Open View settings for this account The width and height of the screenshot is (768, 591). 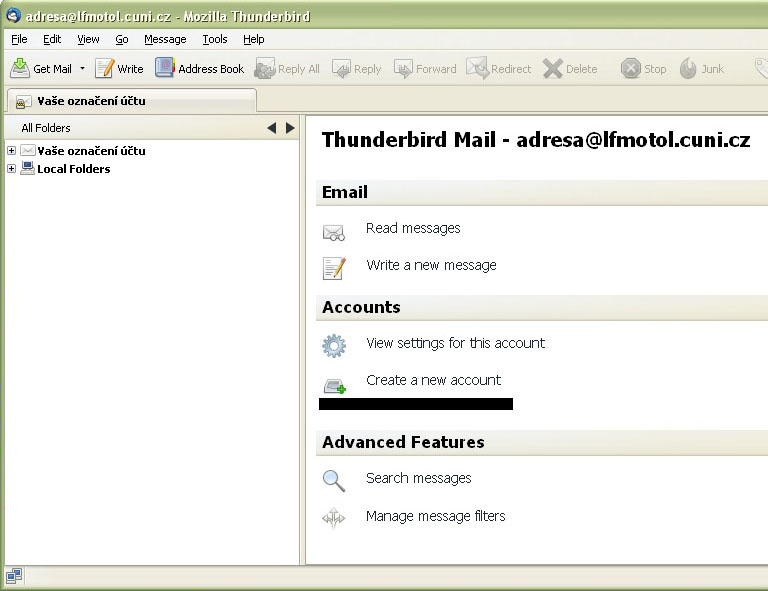click(x=456, y=343)
